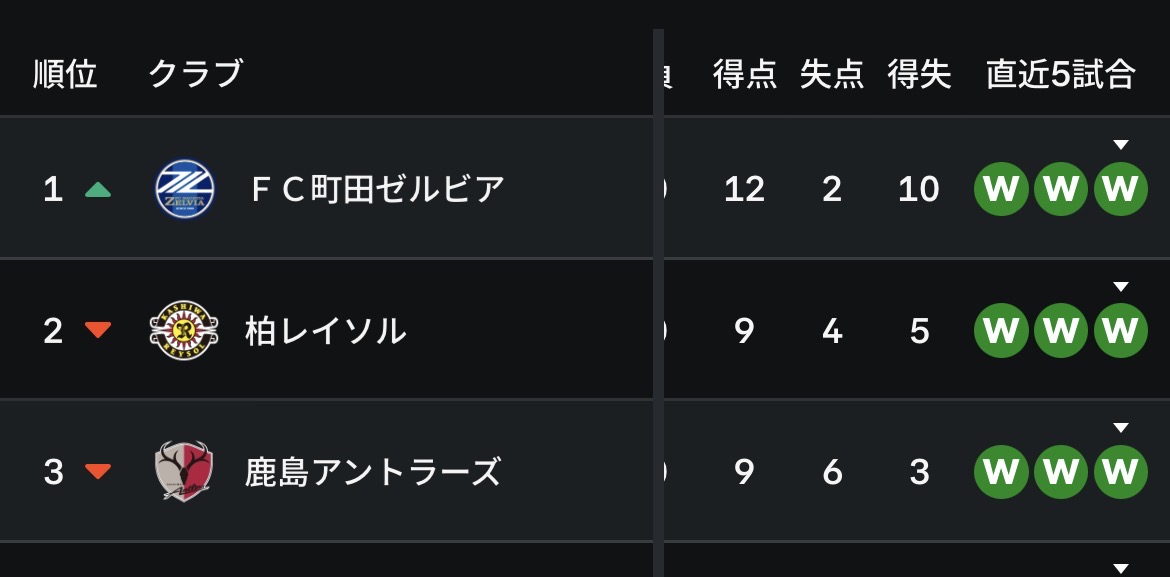Expand recent matches dropdown for FC町田ゼルビア

click(1120, 144)
